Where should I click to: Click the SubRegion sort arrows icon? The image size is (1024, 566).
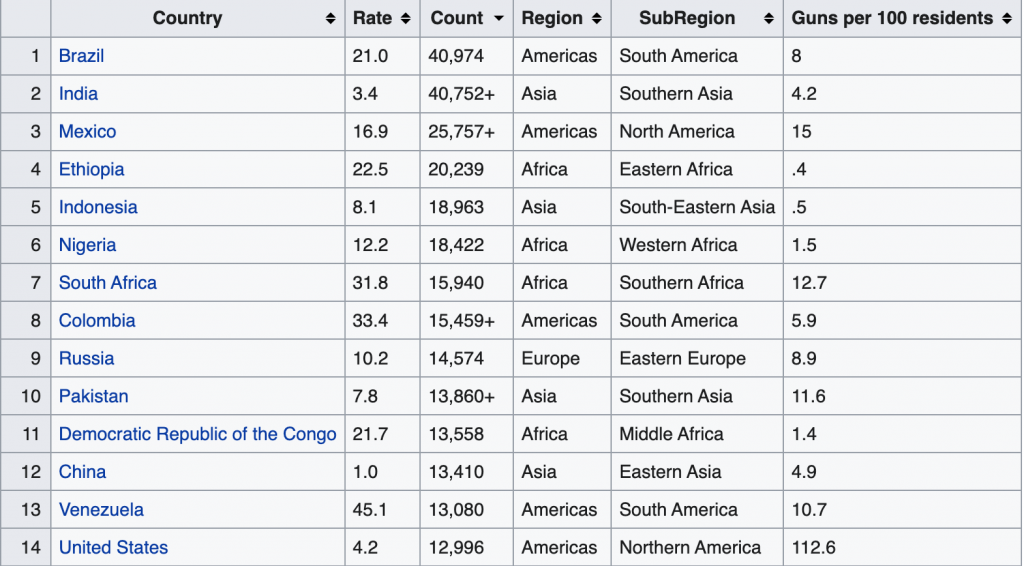click(768, 19)
